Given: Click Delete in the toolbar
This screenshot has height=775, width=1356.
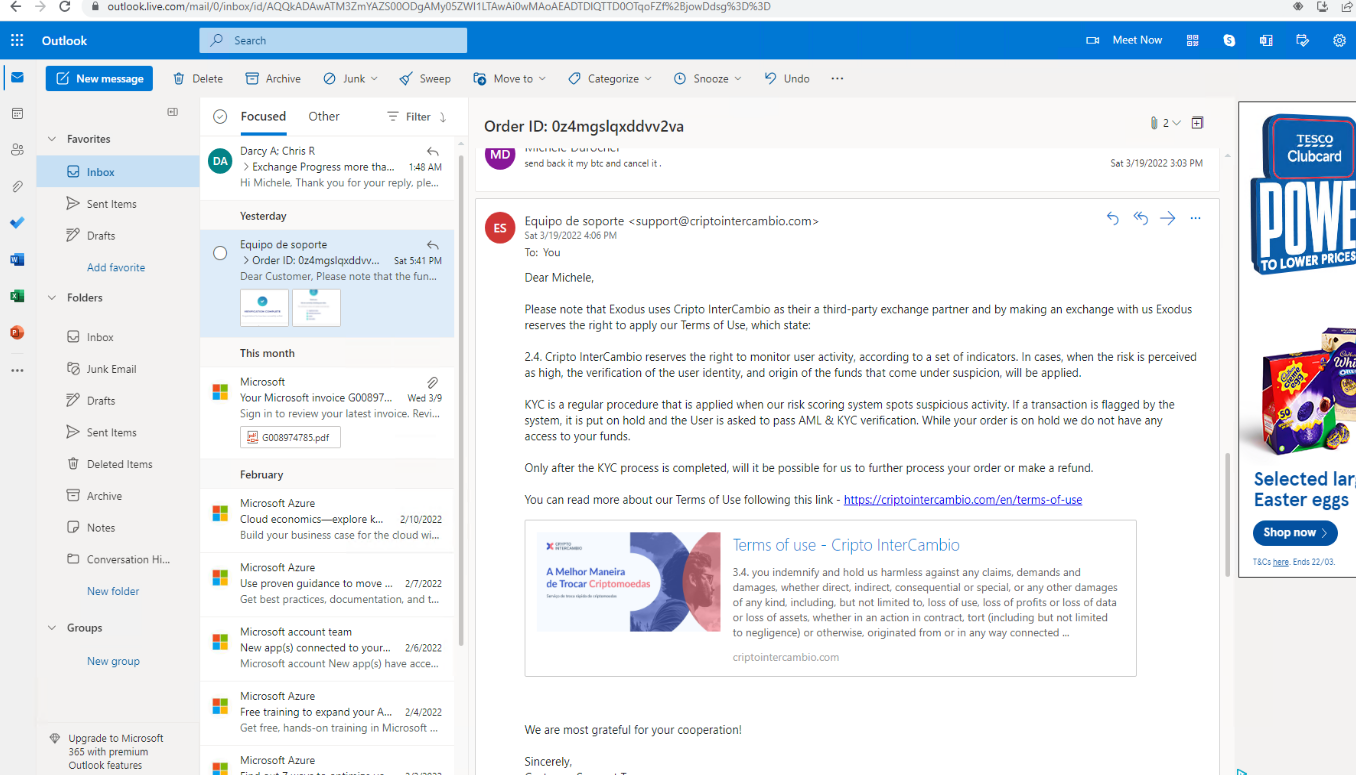Looking at the screenshot, I should point(198,79).
